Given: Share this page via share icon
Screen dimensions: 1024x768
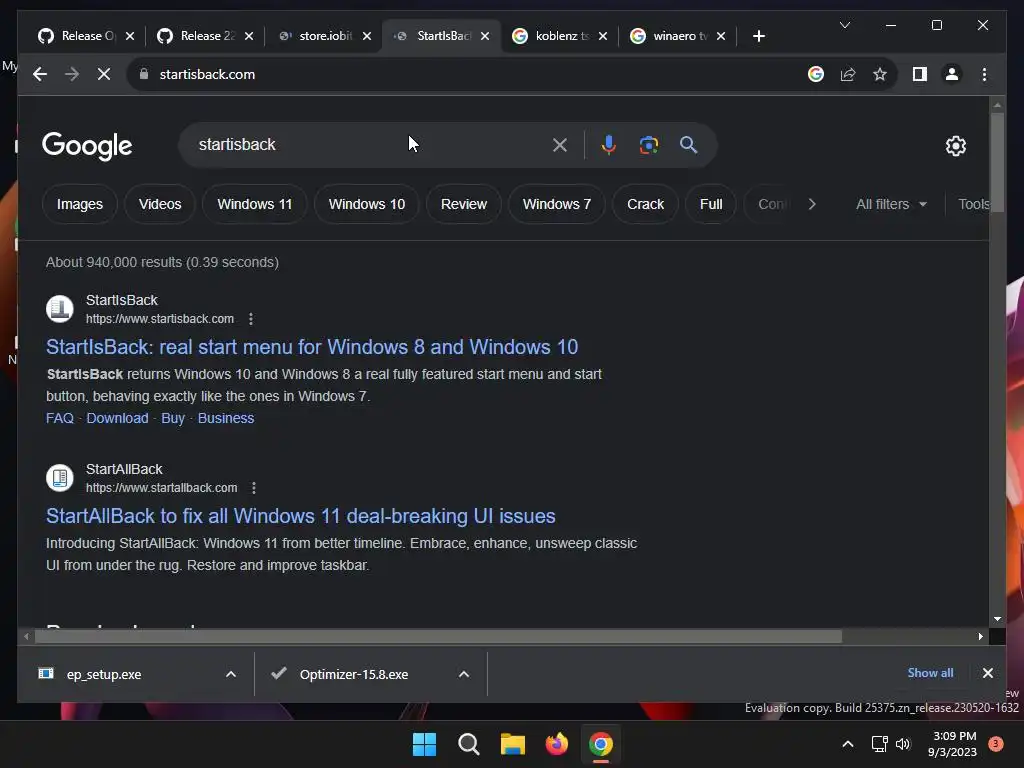Looking at the screenshot, I should [x=848, y=74].
